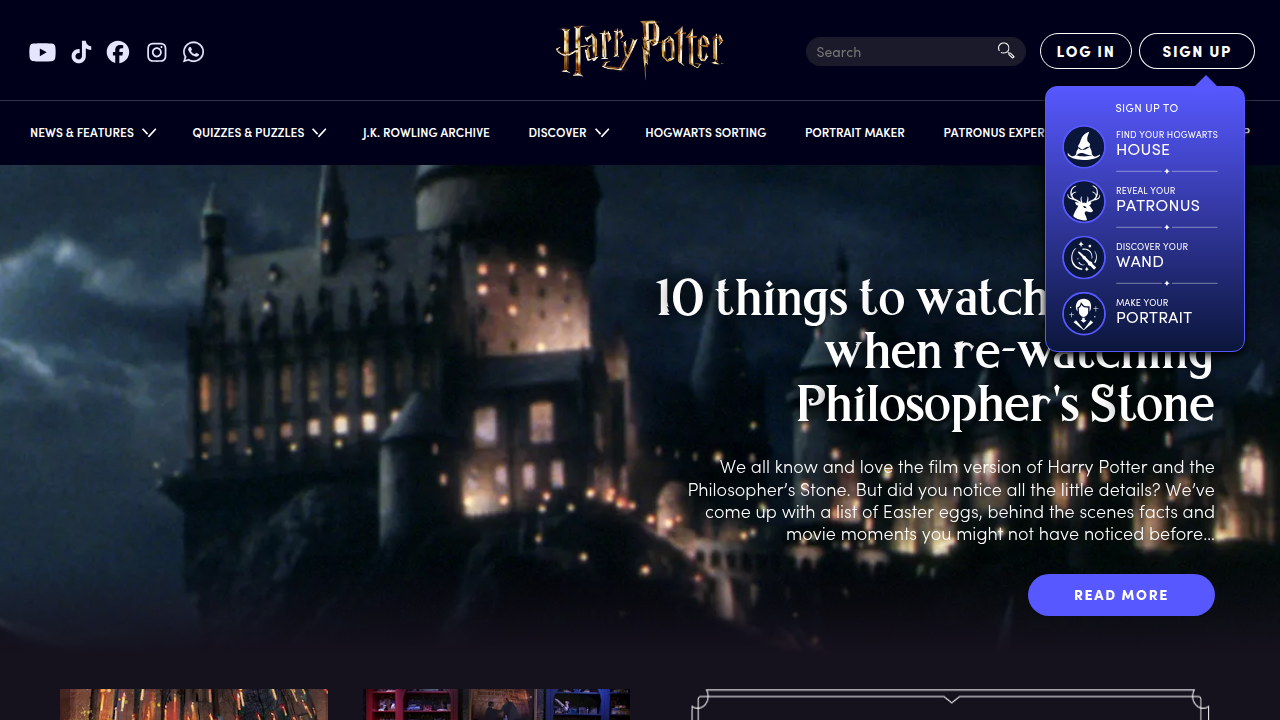Screen dimensions: 1280x720
Task: Open the Quizzes & Puzzles menu
Action: click(x=248, y=133)
